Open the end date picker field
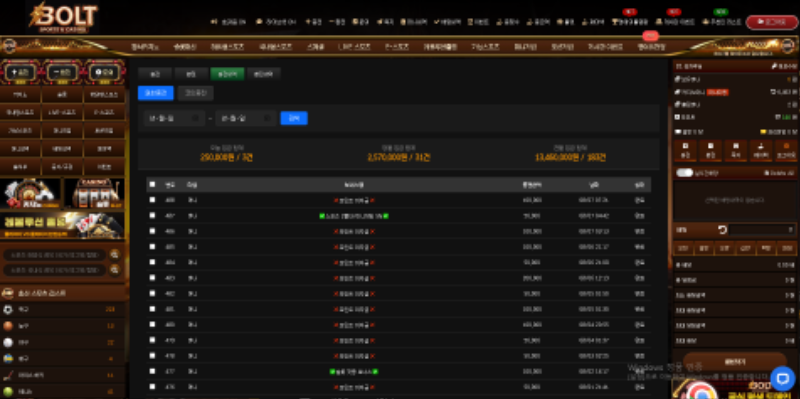The image size is (800, 399). [x=245, y=118]
